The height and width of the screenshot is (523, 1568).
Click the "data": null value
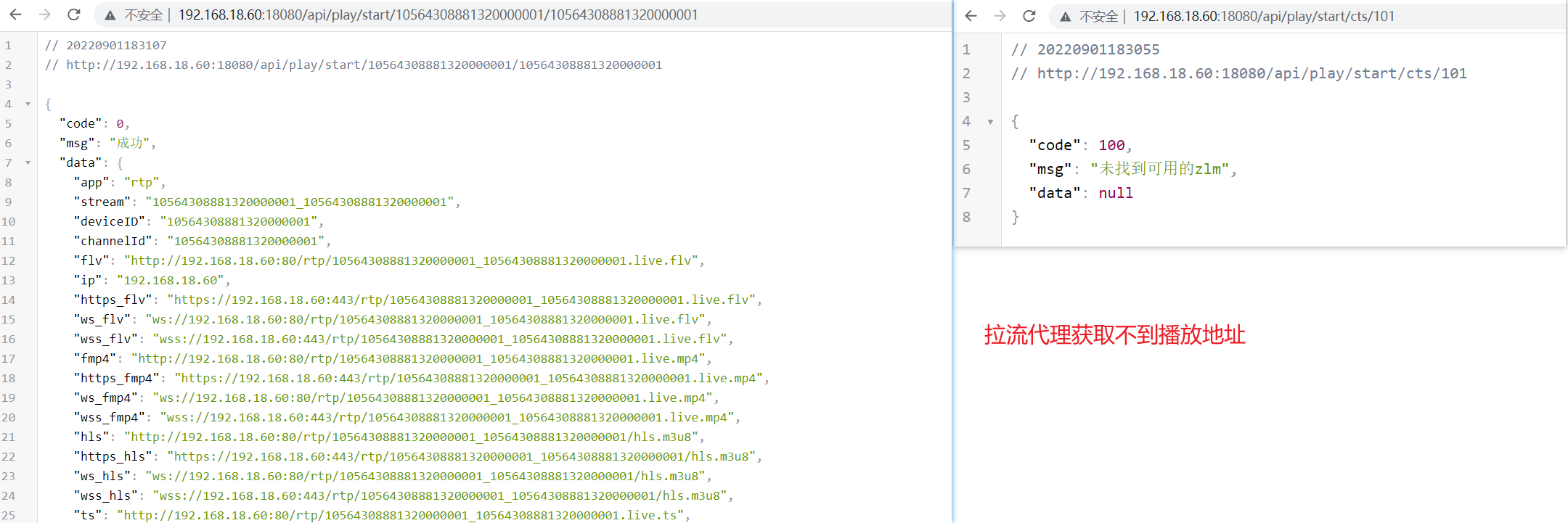1116,193
